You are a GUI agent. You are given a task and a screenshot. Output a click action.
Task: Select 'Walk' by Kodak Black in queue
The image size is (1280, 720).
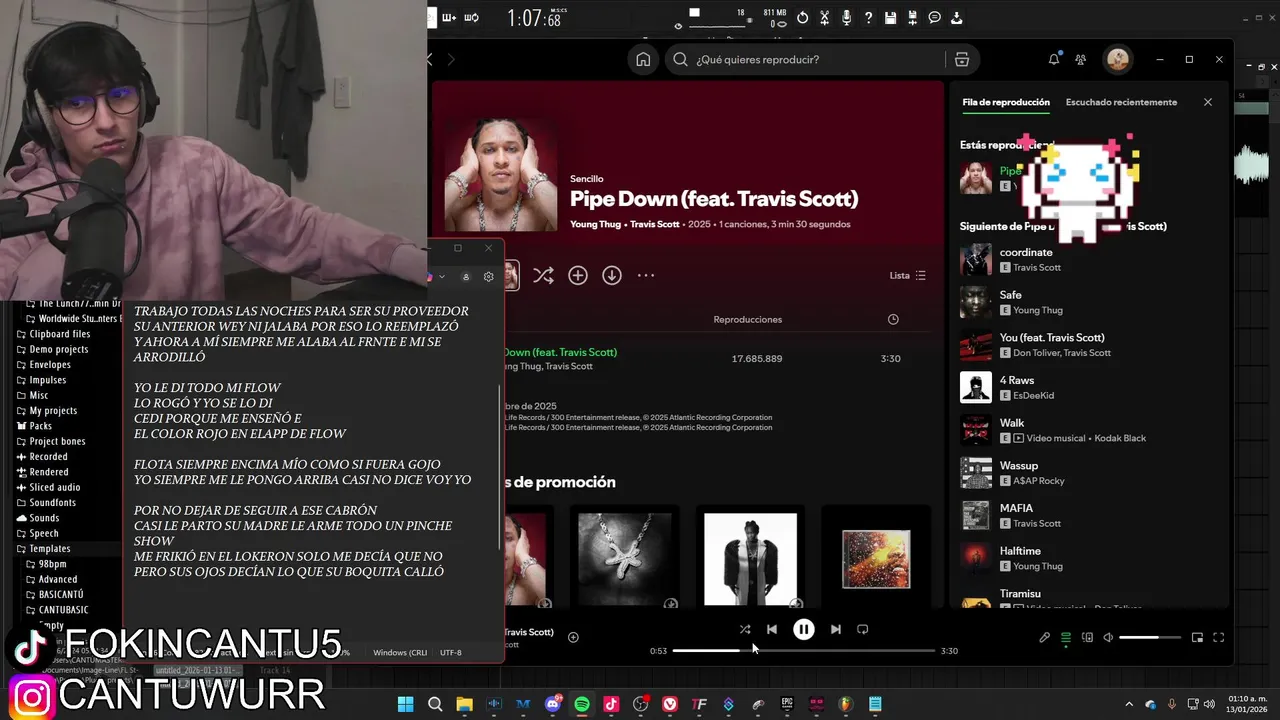click(1088, 430)
